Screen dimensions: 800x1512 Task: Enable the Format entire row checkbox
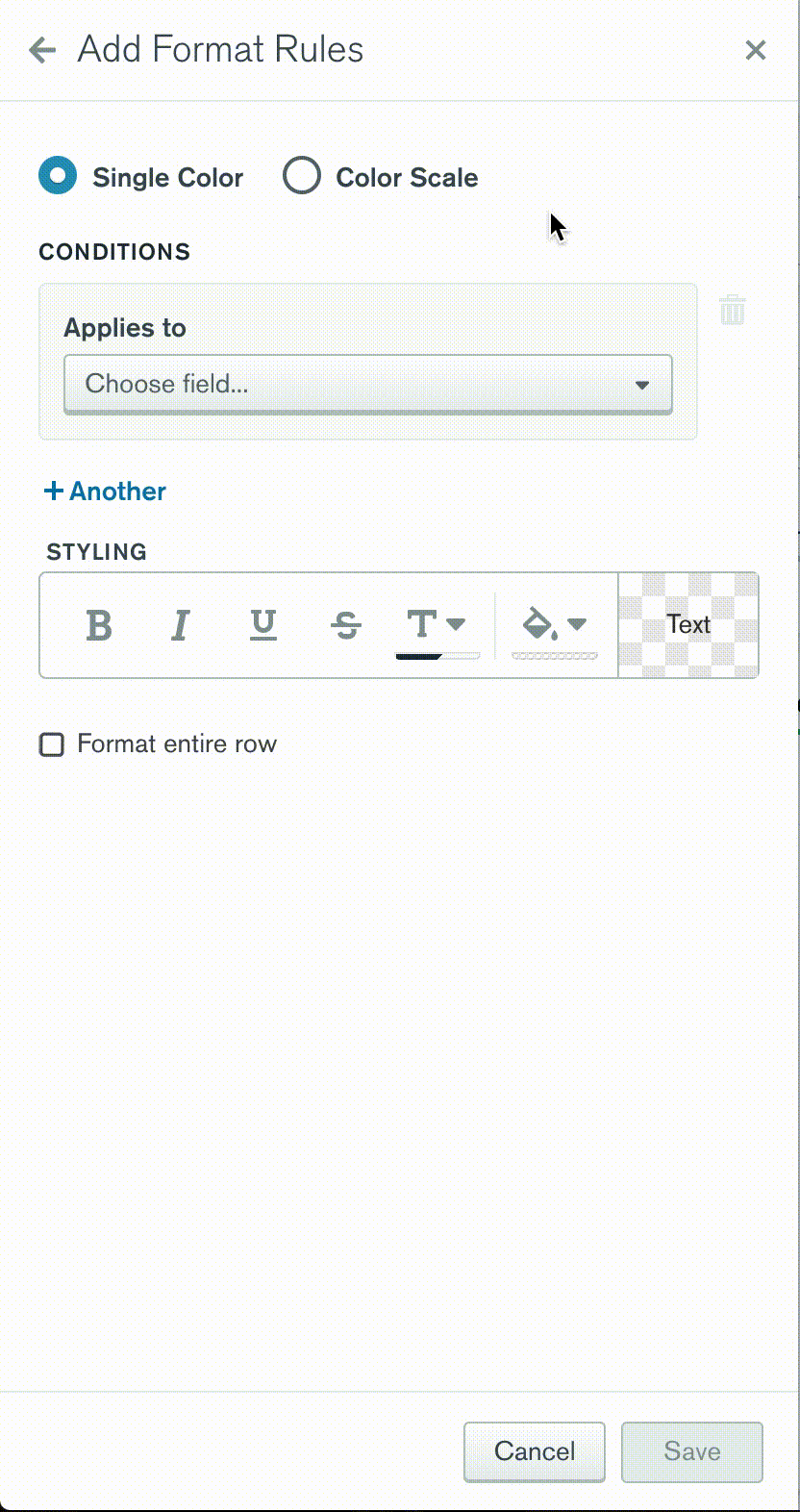[x=52, y=744]
